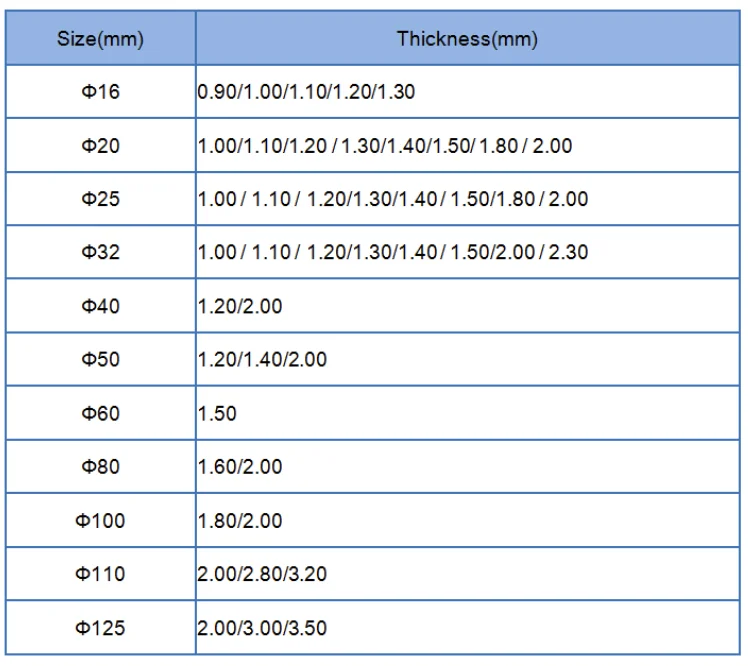Select the Φ16 size cell
This screenshot has width=748, height=666.
[100, 92]
